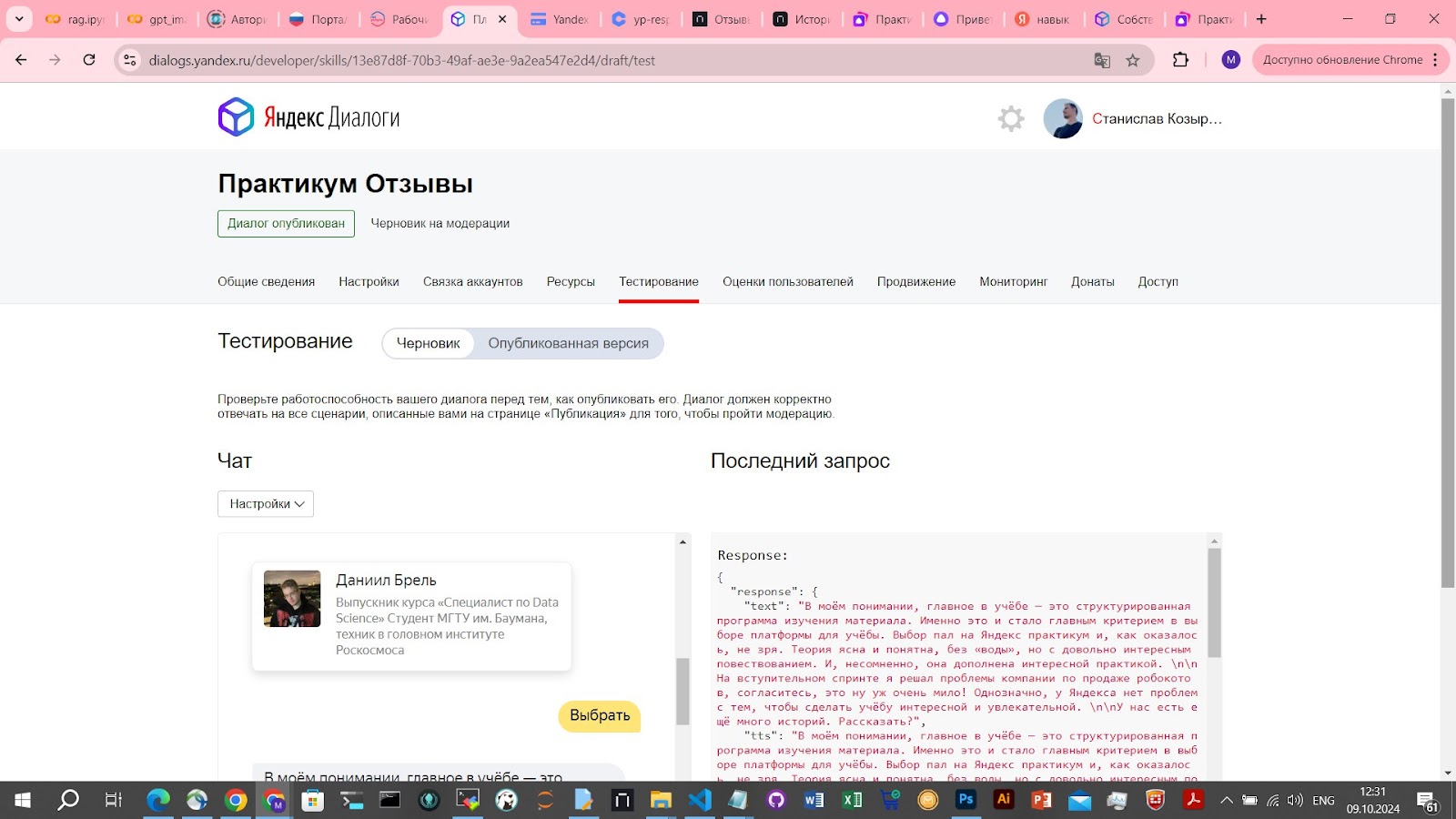
Task: Open Windows search from taskbar
Action: (68, 800)
